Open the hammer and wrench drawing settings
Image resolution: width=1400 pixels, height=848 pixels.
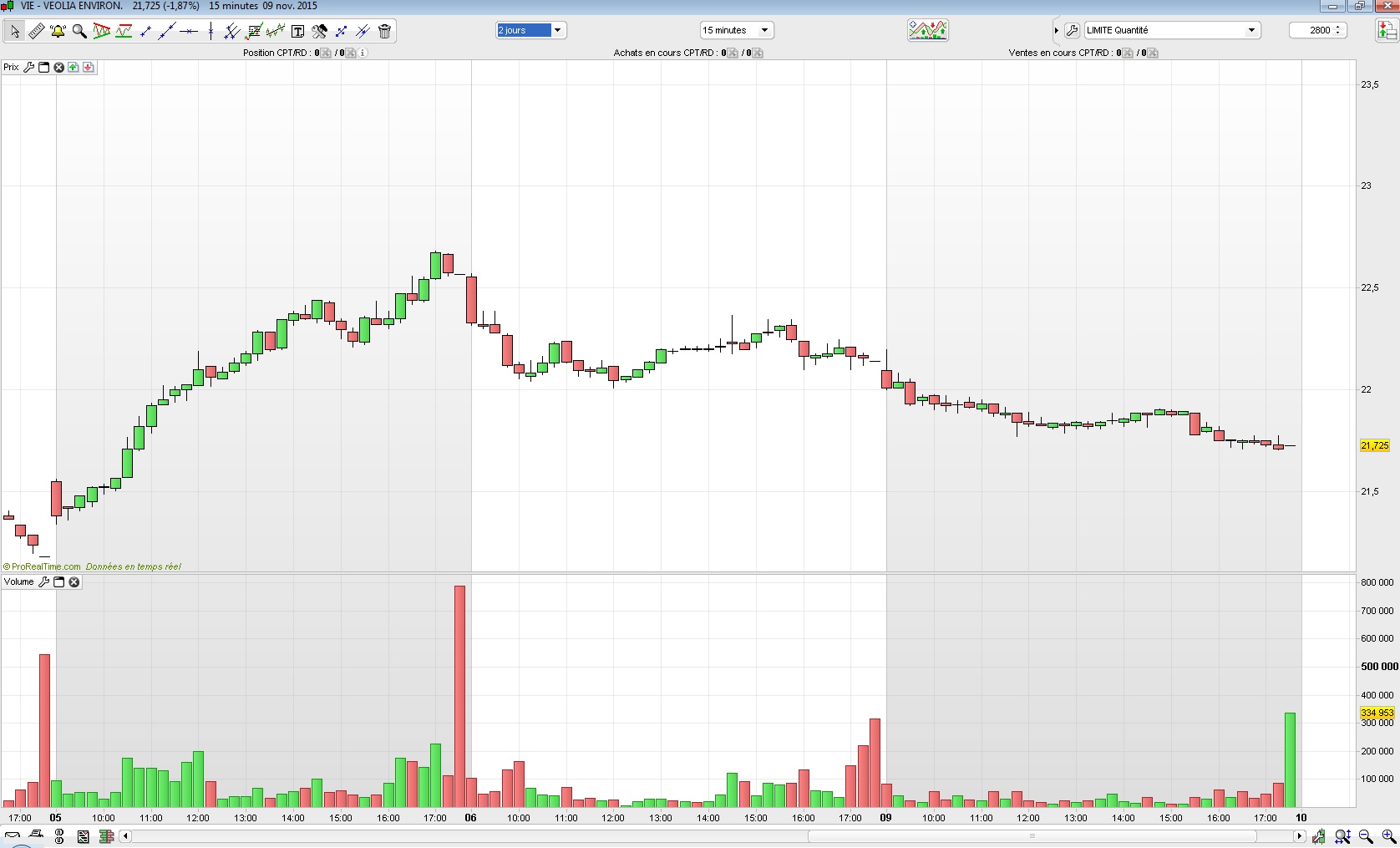coord(319,31)
